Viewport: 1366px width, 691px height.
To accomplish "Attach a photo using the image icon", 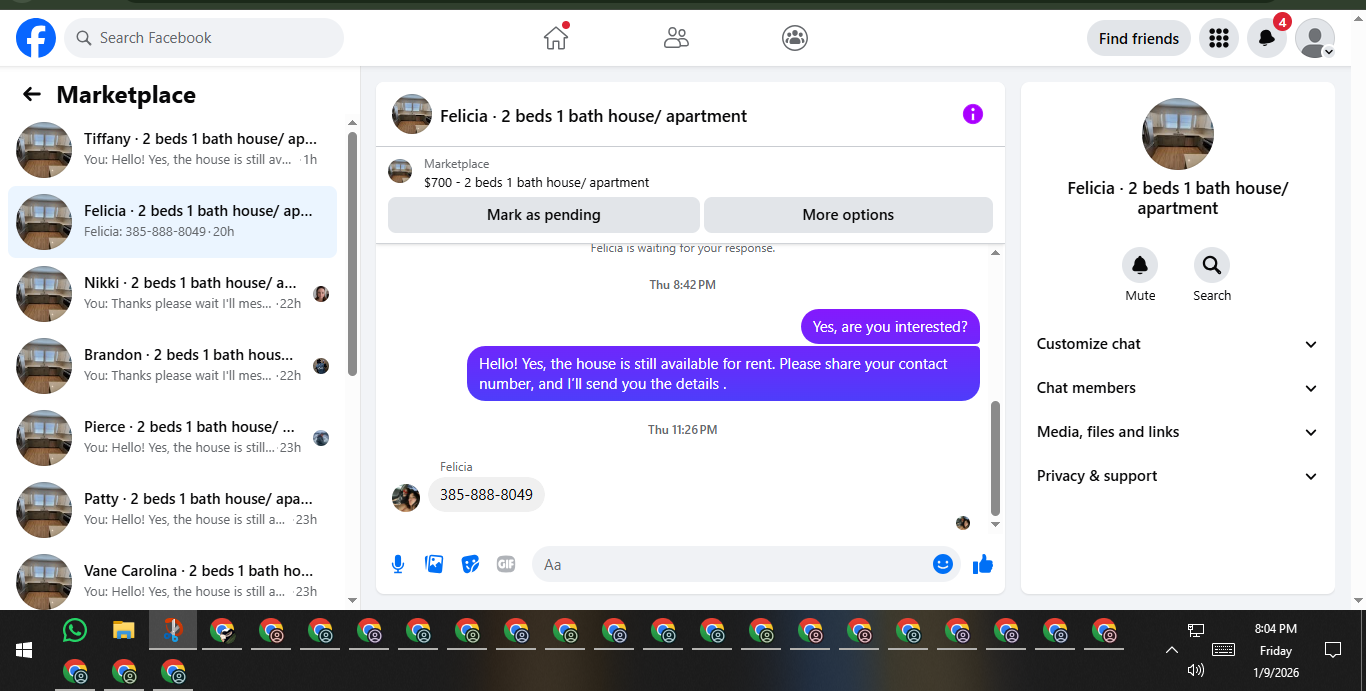I will (434, 564).
